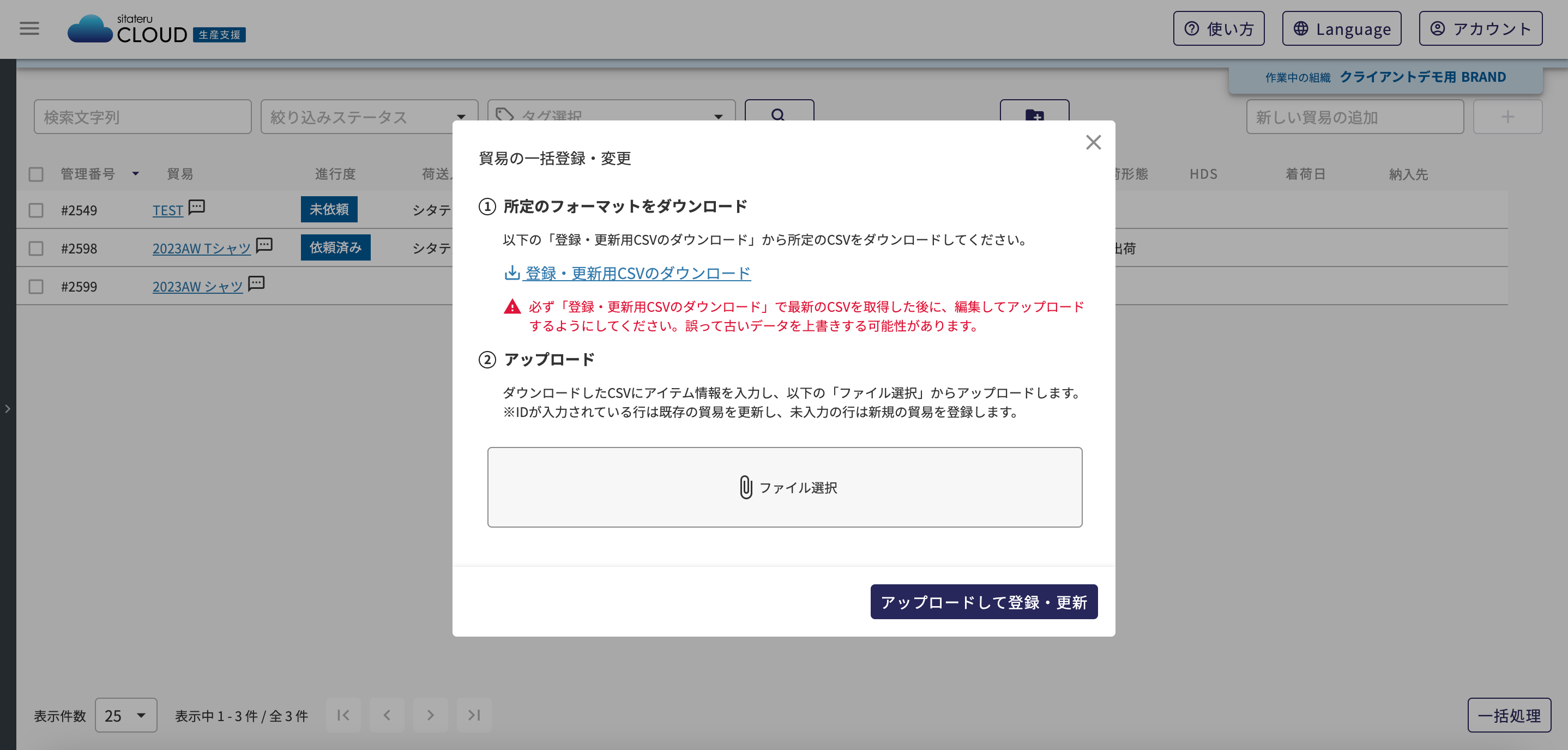Sort by 管理番号 column arrow

pyautogui.click(x=136, y=174)
